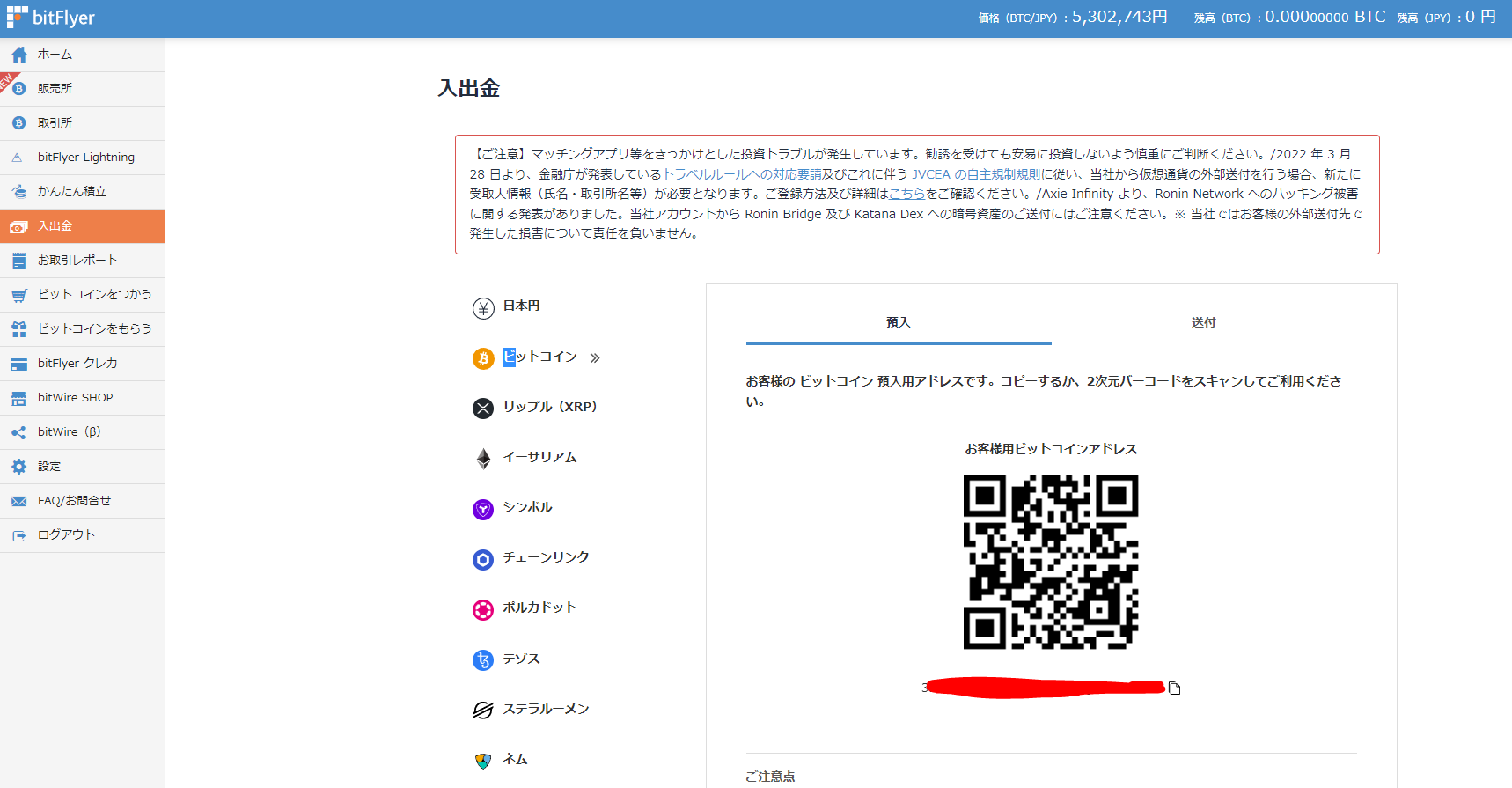1512x788 pixels.
Task: Click the bitFlyer クレカ card icon
Action: 19,365
